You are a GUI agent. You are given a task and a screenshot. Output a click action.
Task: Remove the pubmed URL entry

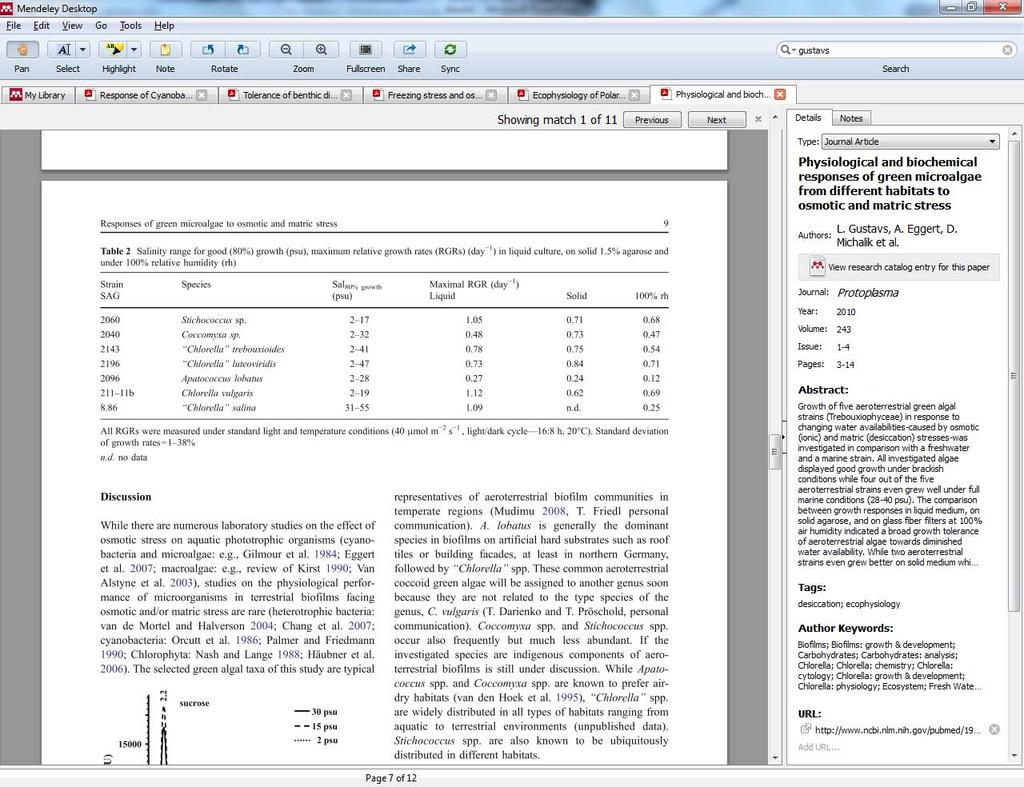[x=994, y=730]
